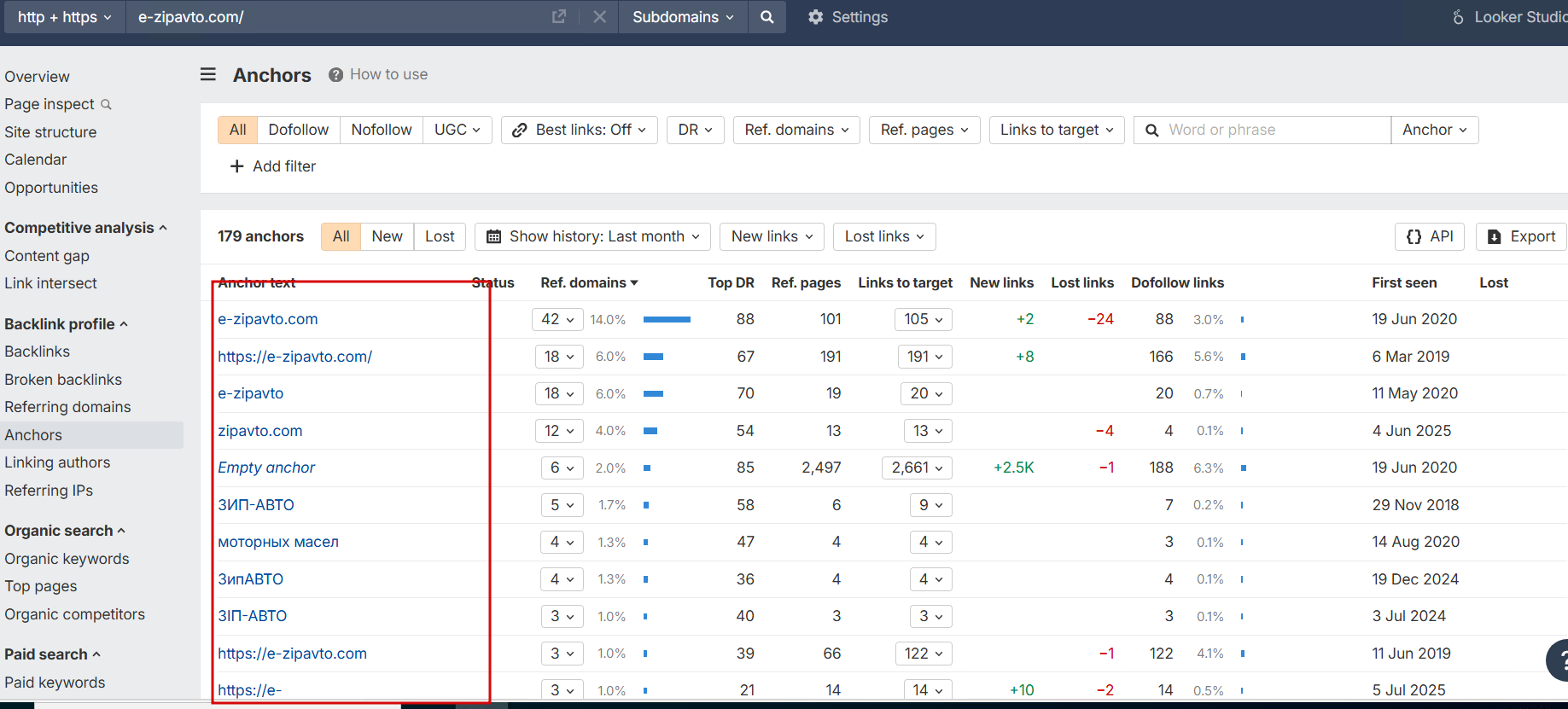Open the Anchor search-scope dropdown
1568x709 pixels.
pos(1435,130)
